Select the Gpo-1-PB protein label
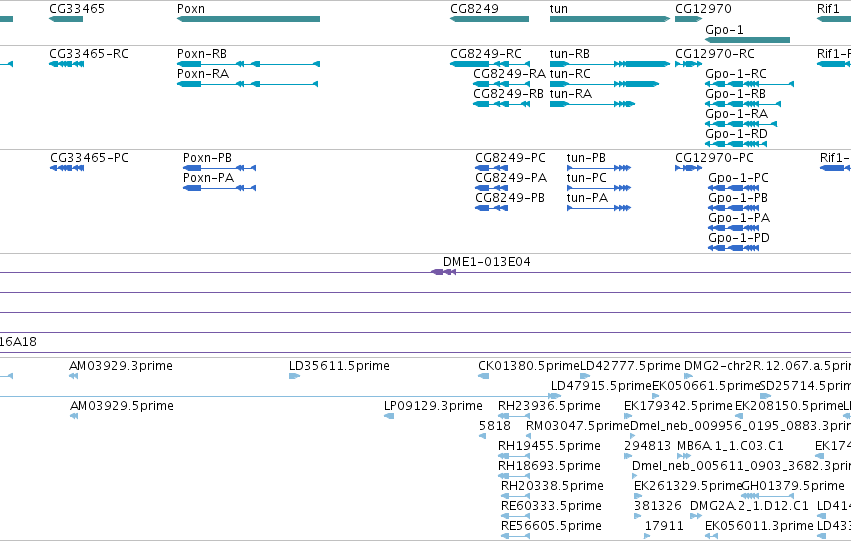Viewport: 851px width, 541px height. point(738,198)
